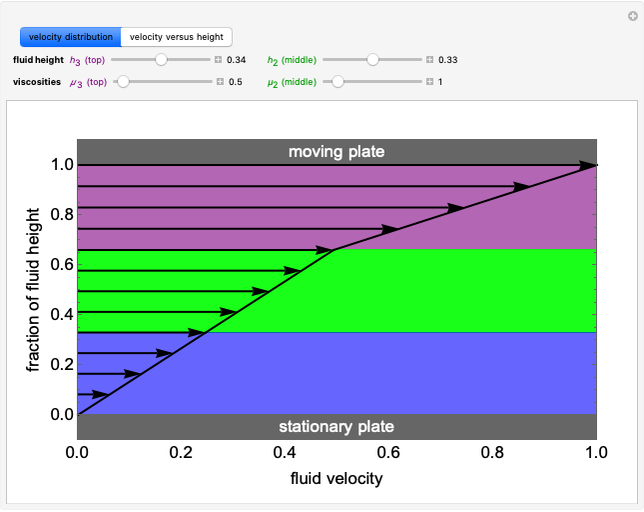Click the fluid velocity axis label
The width and height of the screenshot is (644, 512).
coord(336,478)
